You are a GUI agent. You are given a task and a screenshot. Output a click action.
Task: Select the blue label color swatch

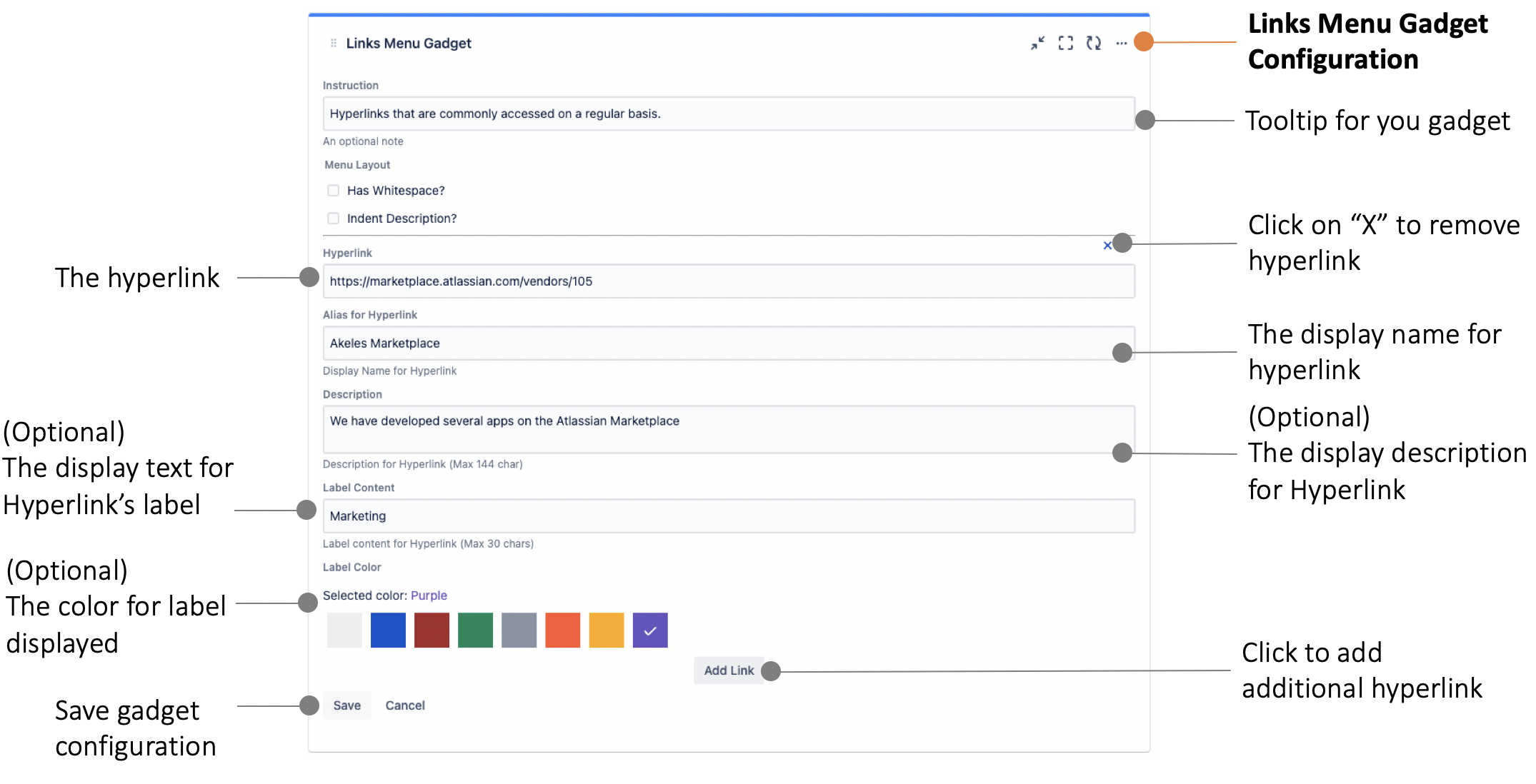pos(387,629)
